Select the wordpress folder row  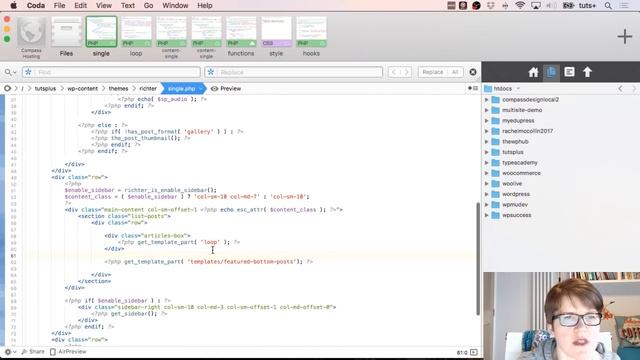pyautogui.click(x=561, y=194)
